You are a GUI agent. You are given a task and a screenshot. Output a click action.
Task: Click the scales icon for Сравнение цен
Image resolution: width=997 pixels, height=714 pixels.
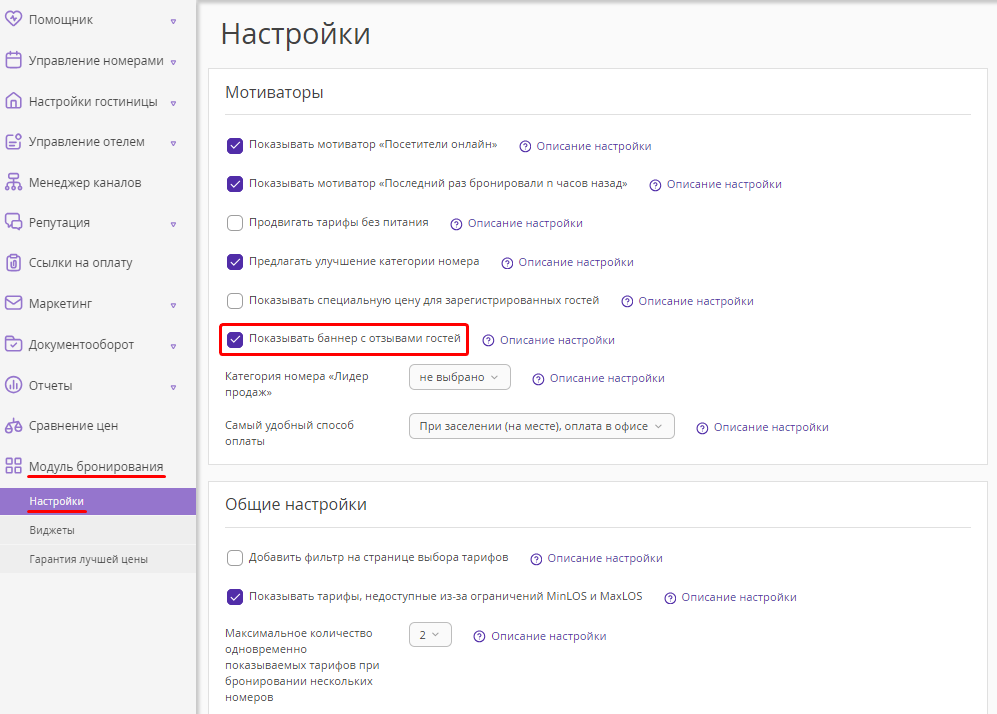click(13, 425)
